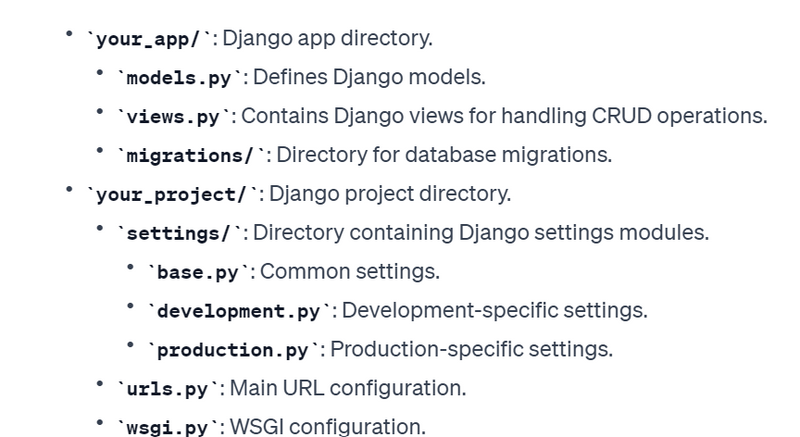Click the "Main URL configuration." description

pyautogui.click(x=348, y=387)
